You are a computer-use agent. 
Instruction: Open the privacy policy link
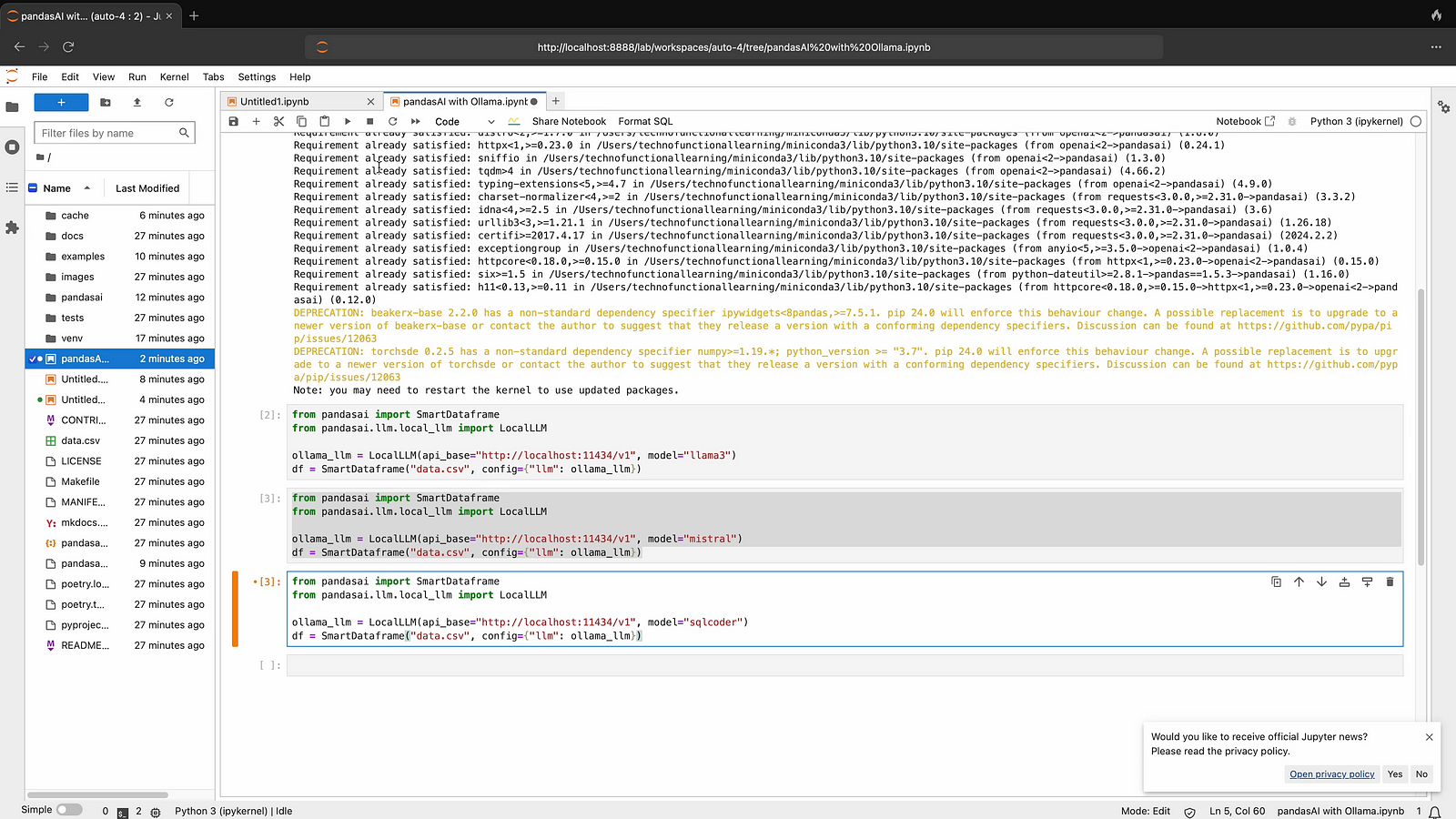click(x=1331, y=774)
